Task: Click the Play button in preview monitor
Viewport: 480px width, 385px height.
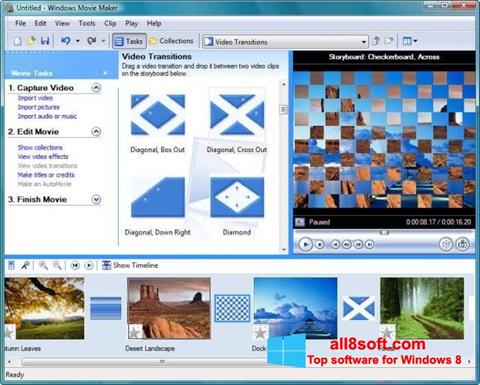Action: (305, 244)
